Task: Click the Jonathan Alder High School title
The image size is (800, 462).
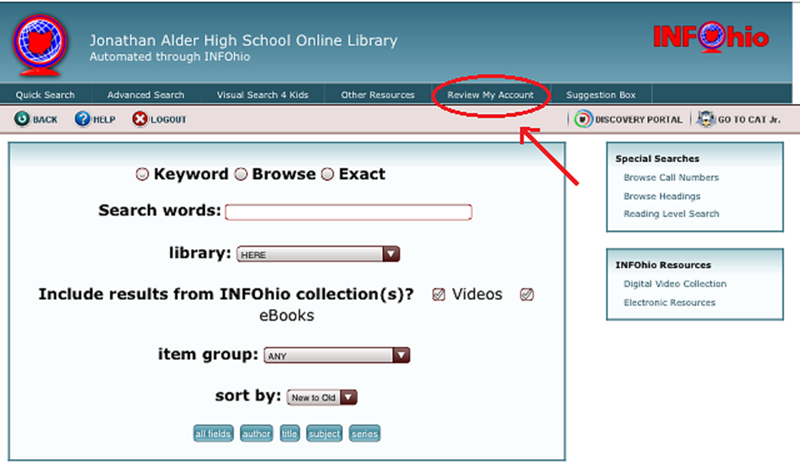Action: pyautogui.click(x=243, y=40)
